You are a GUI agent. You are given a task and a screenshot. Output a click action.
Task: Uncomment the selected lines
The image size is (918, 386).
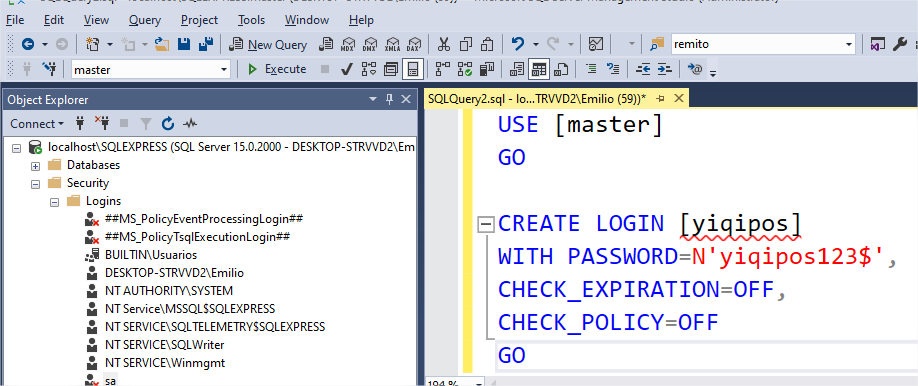tap(613, 69)
